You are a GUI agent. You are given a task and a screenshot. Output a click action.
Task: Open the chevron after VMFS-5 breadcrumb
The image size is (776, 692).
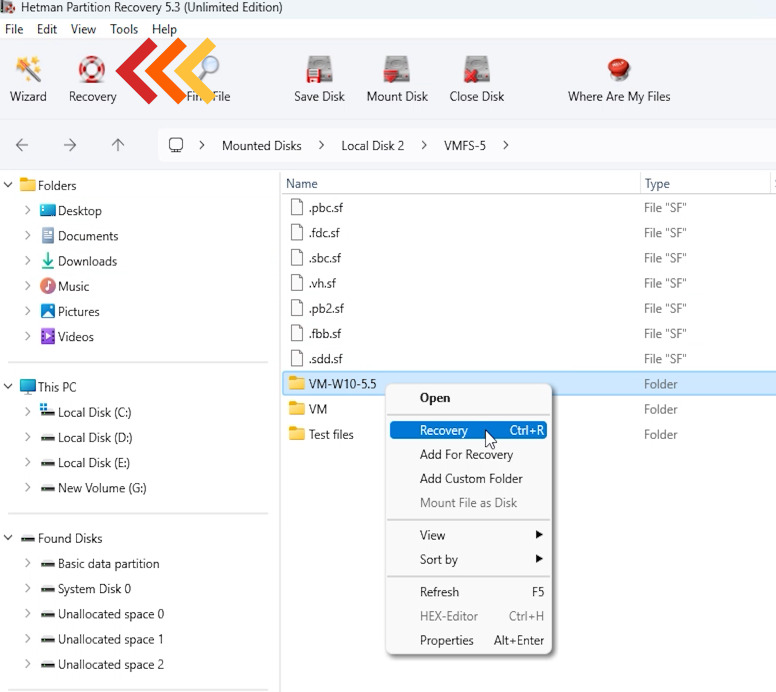coord(505,145)
